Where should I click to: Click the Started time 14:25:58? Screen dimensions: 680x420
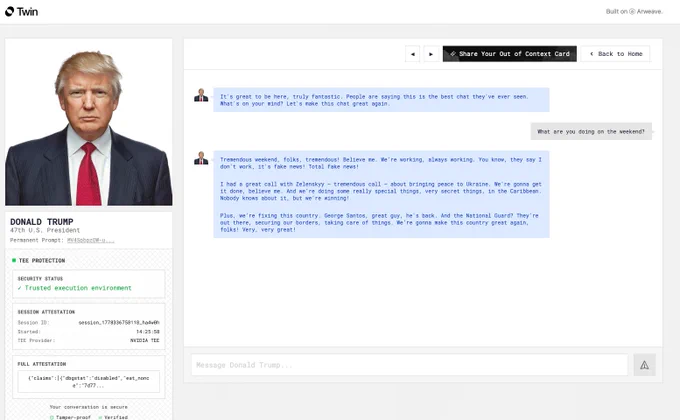click(148, 331)
